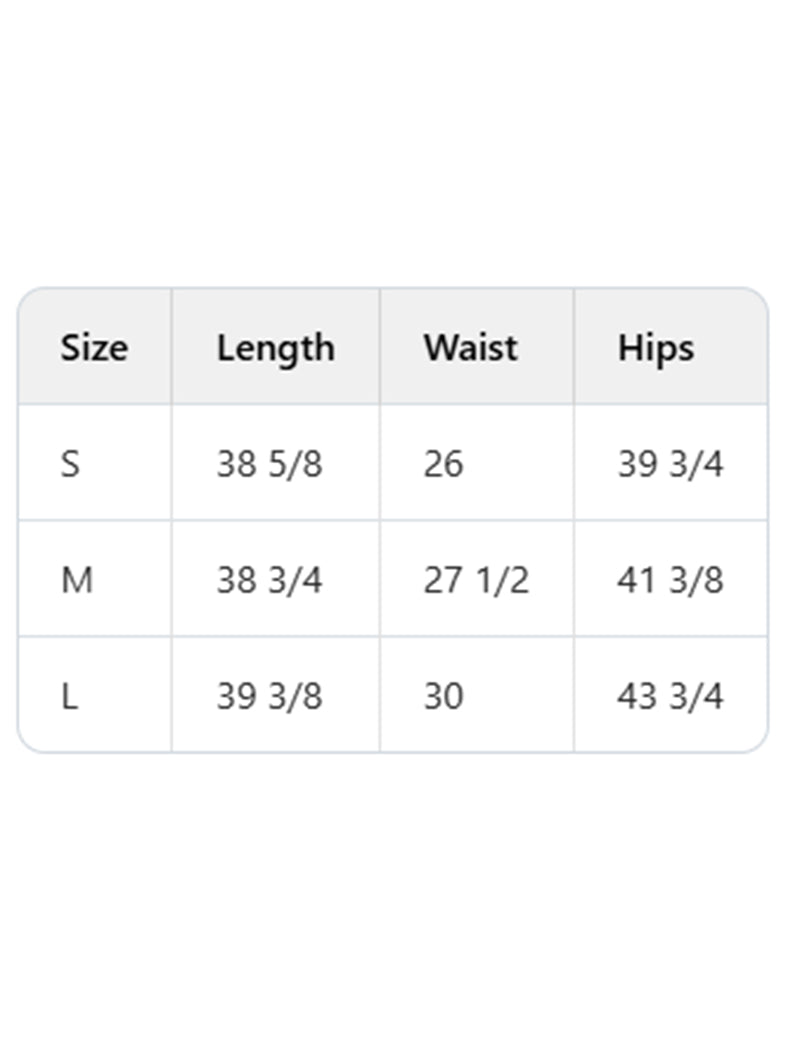The image size is (800, 1050).
Task: Click the 39 3/4 hips value
Action: click(x=670, y=464)
